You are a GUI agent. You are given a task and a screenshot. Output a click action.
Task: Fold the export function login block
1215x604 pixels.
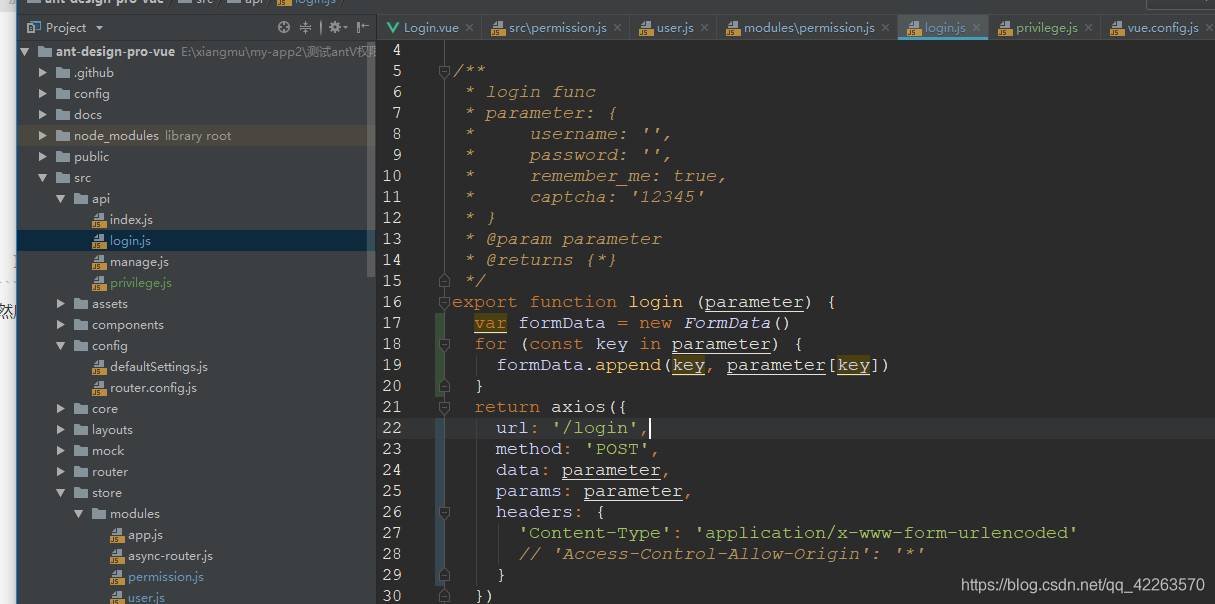point(444,302)
